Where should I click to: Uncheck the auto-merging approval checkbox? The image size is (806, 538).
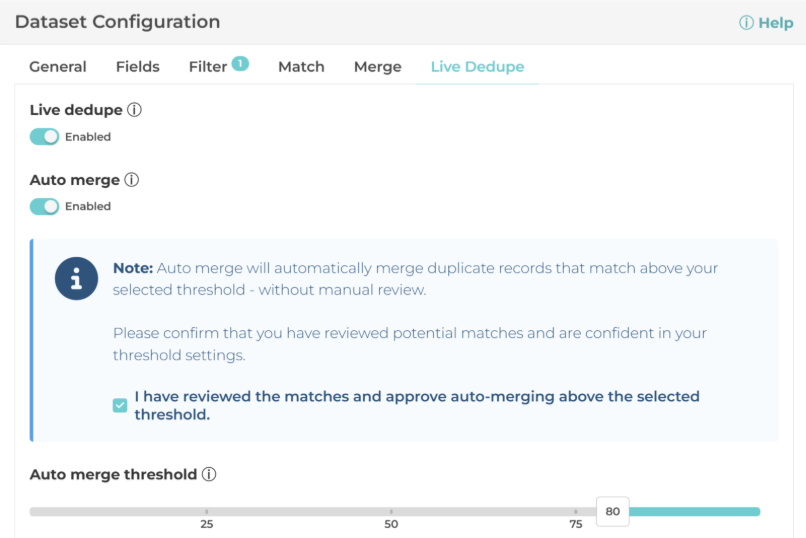pos(120,405)
